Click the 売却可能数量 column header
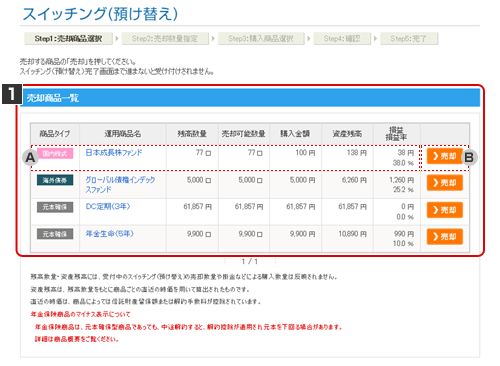The width and height of the screenshot is (500, 366). point(244,134)
